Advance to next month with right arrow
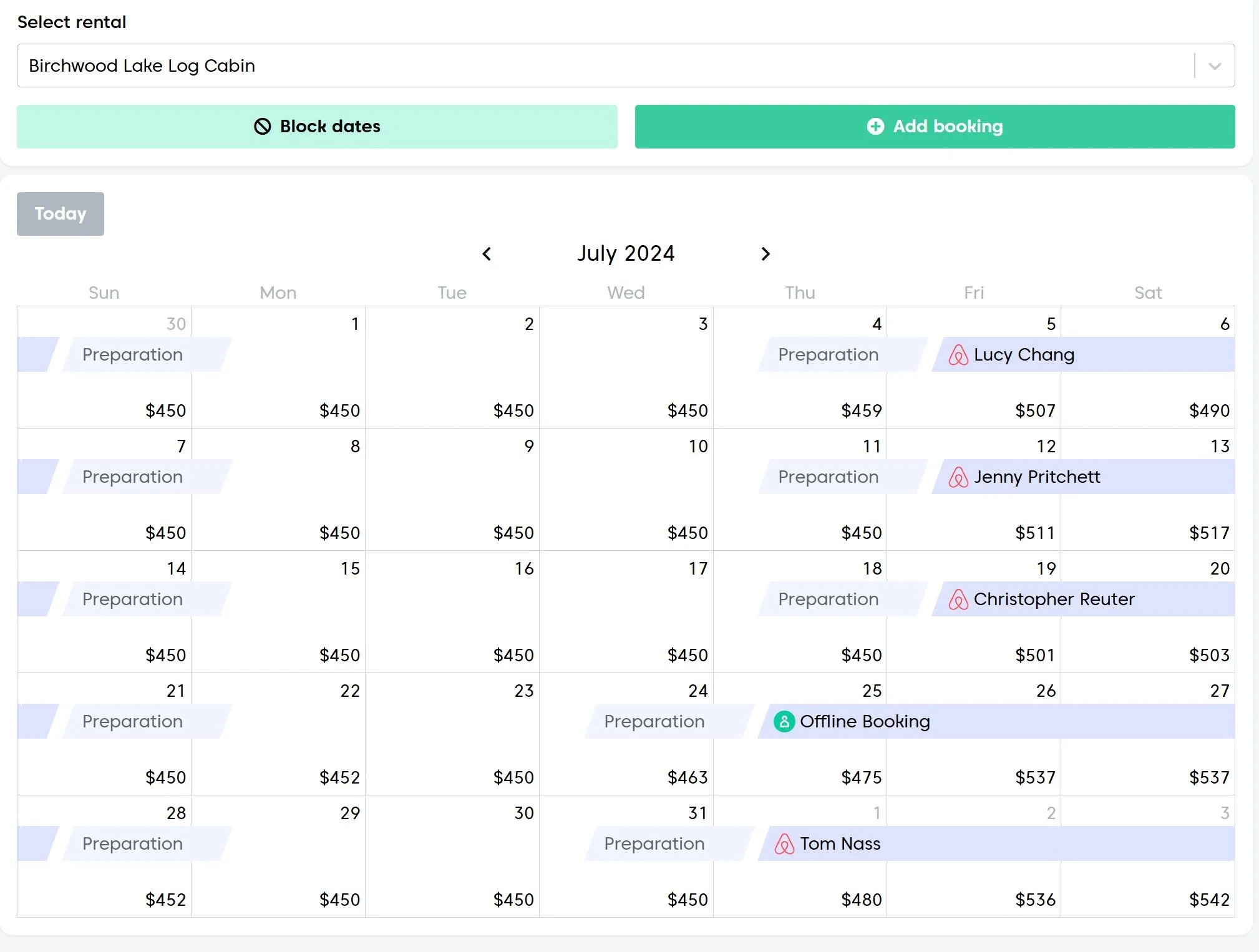 pyautogui.click(x=766, y=254)
